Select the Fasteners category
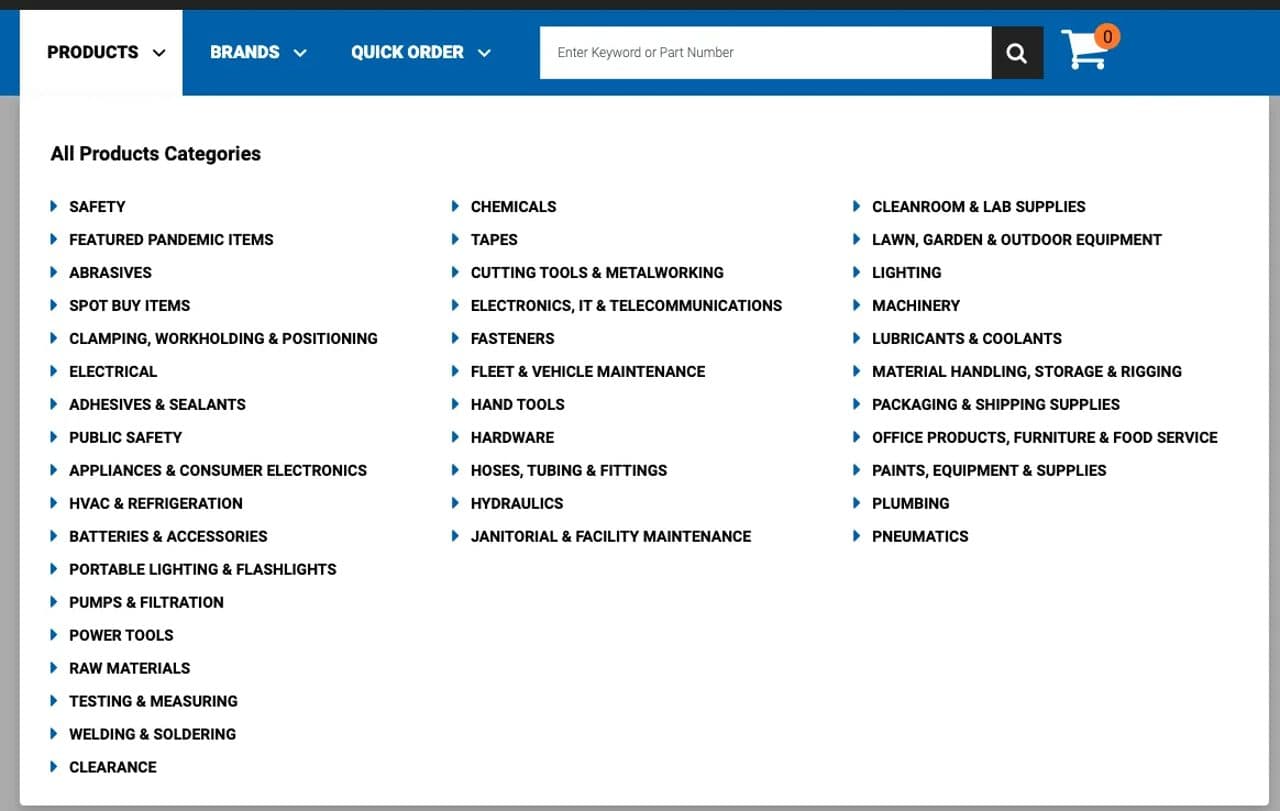 (512, 339)
